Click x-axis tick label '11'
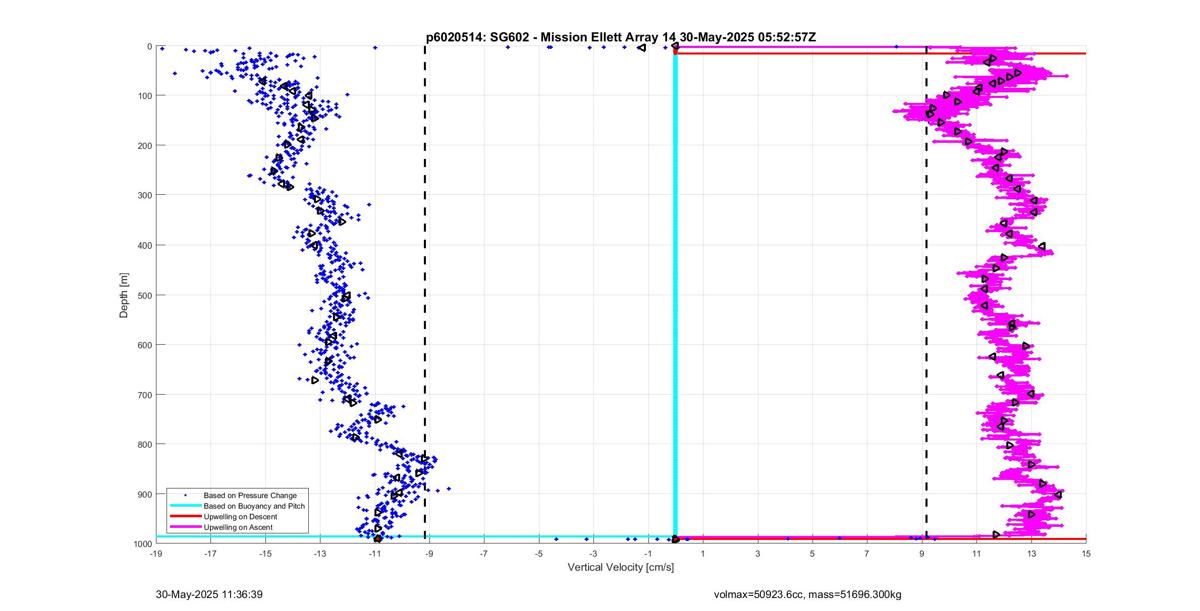The height and width of the screenshot is (611, 1200). tap(977, 553)
